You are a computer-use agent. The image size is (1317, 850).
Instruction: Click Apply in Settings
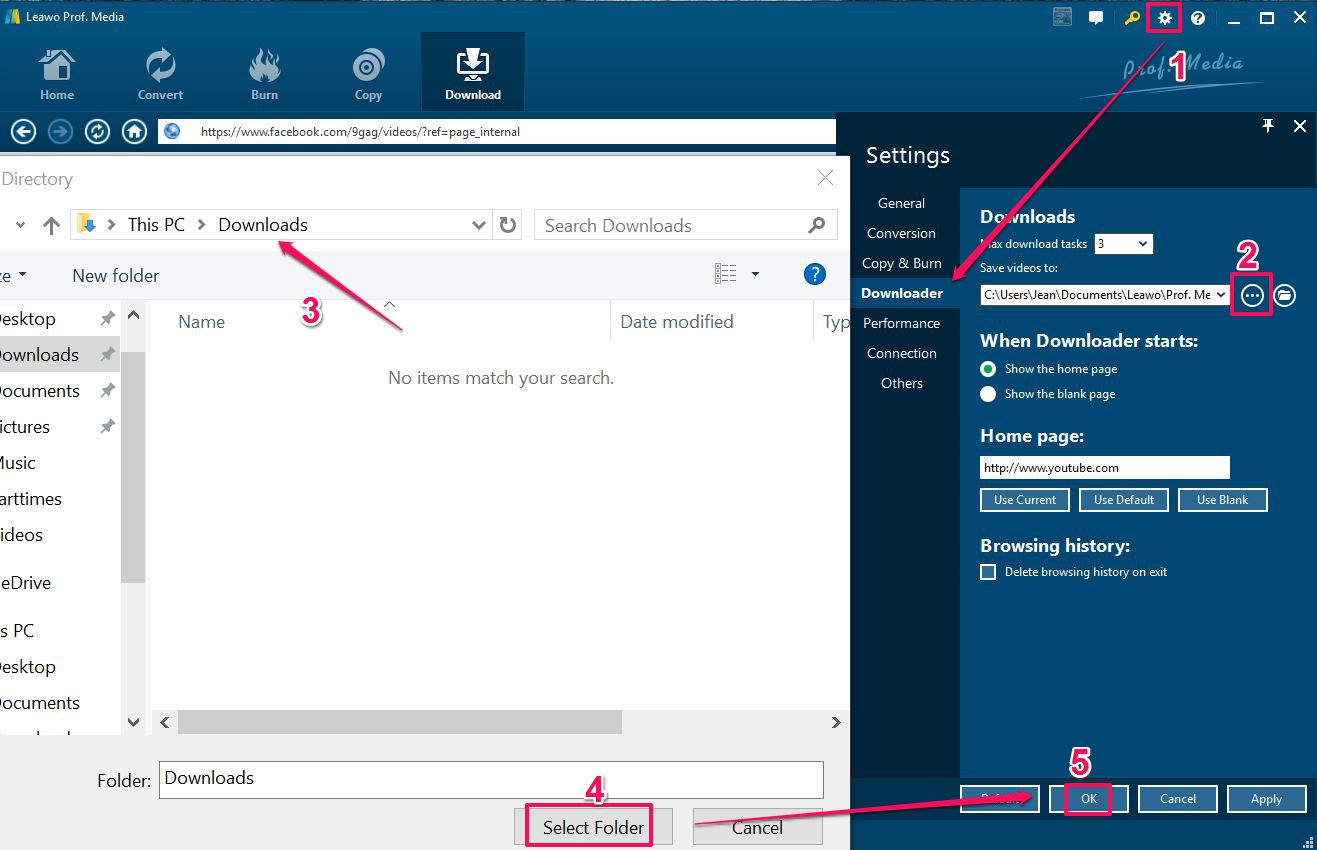coord(1266,799)
